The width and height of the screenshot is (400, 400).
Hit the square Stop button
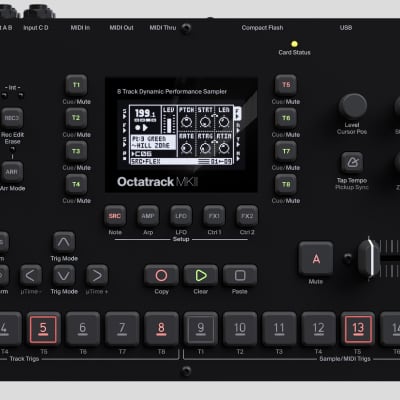[x=240, y=276]
